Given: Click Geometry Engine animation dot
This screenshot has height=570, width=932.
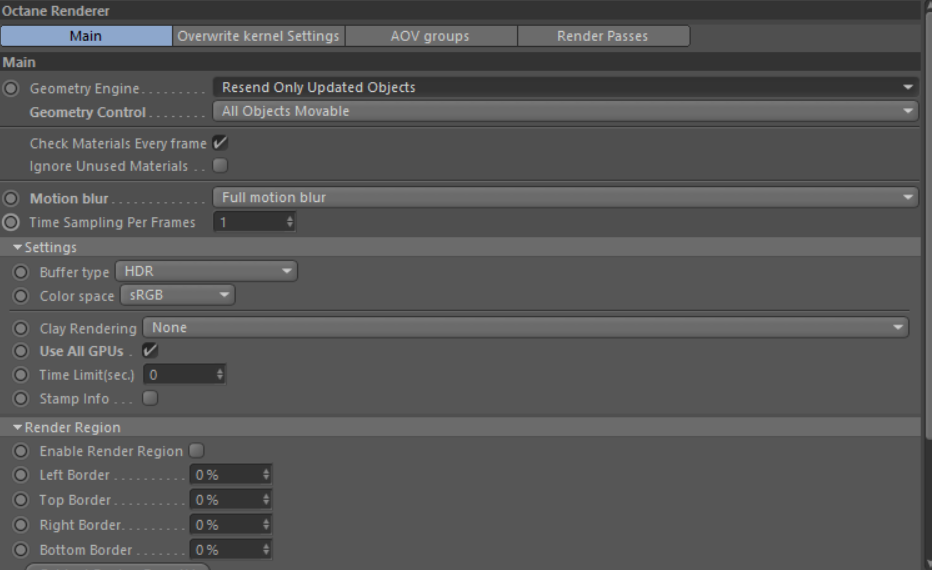Looking at the screenshot, I should pyautogui.click(x=11, y=89).
